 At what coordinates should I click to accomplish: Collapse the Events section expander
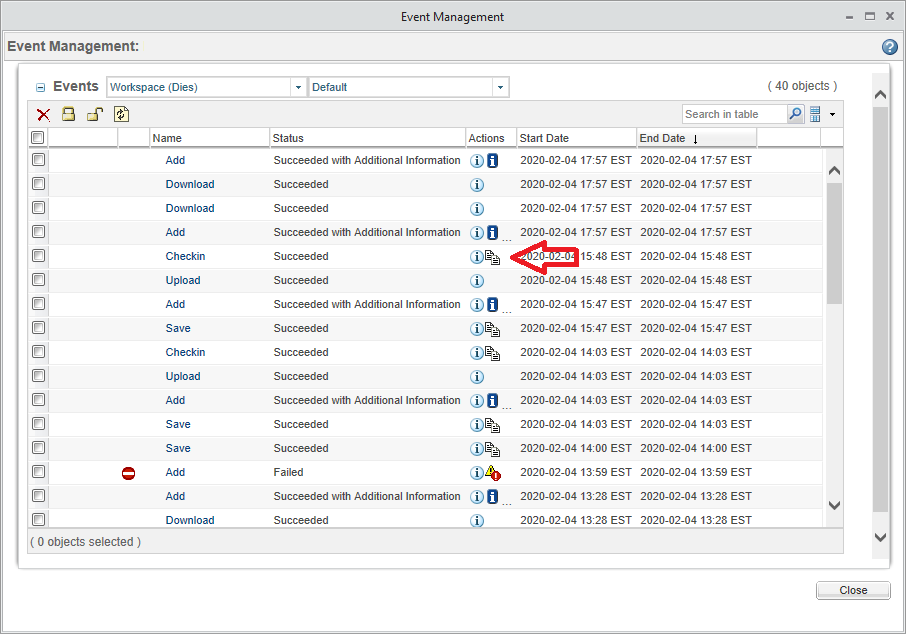coord(41,87)
